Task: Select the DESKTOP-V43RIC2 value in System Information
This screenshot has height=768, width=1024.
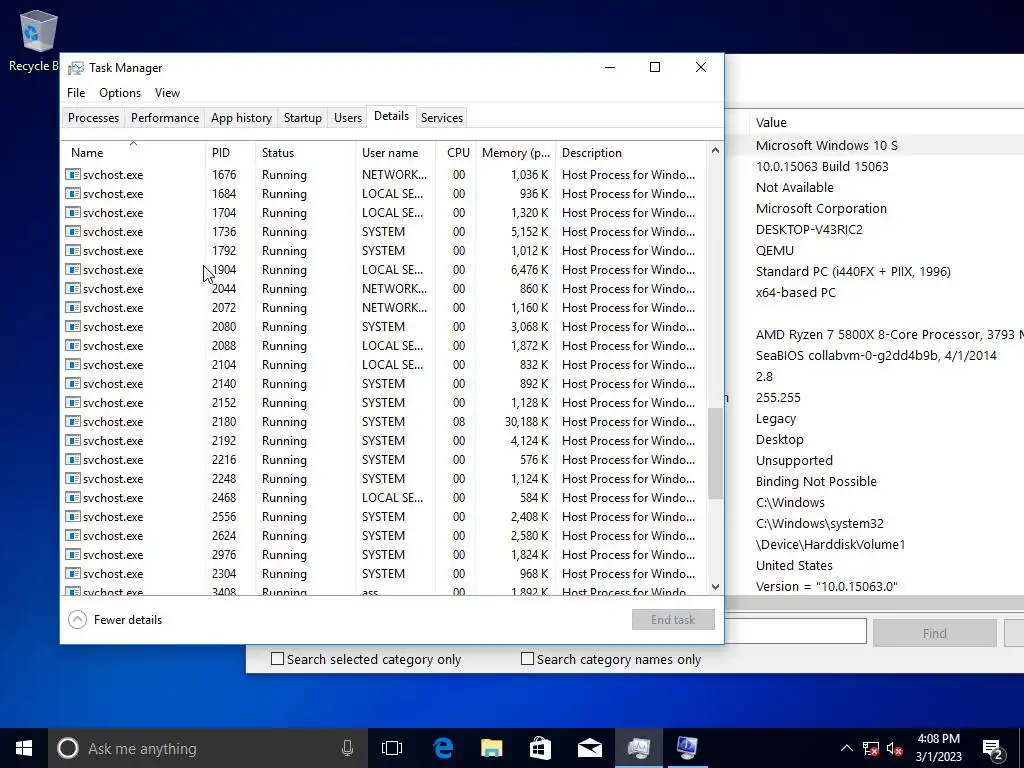Action: coord(809,229)
